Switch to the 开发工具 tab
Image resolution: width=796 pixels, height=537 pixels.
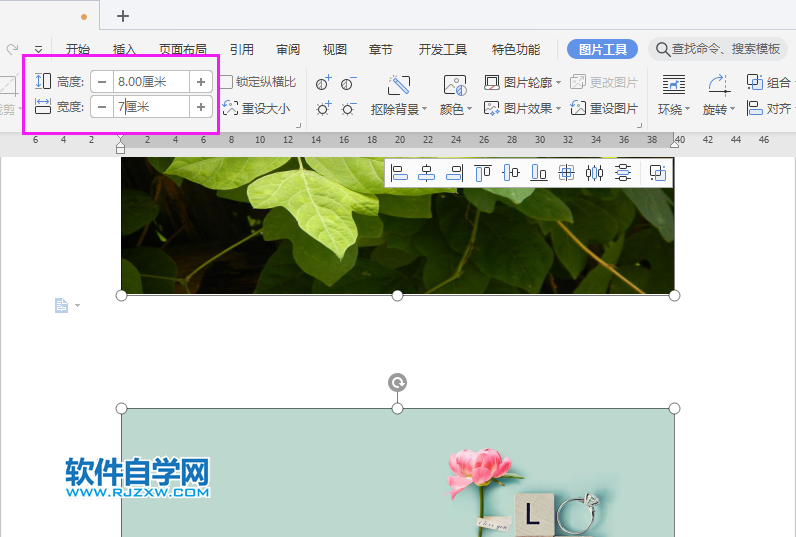click(443, 49)
